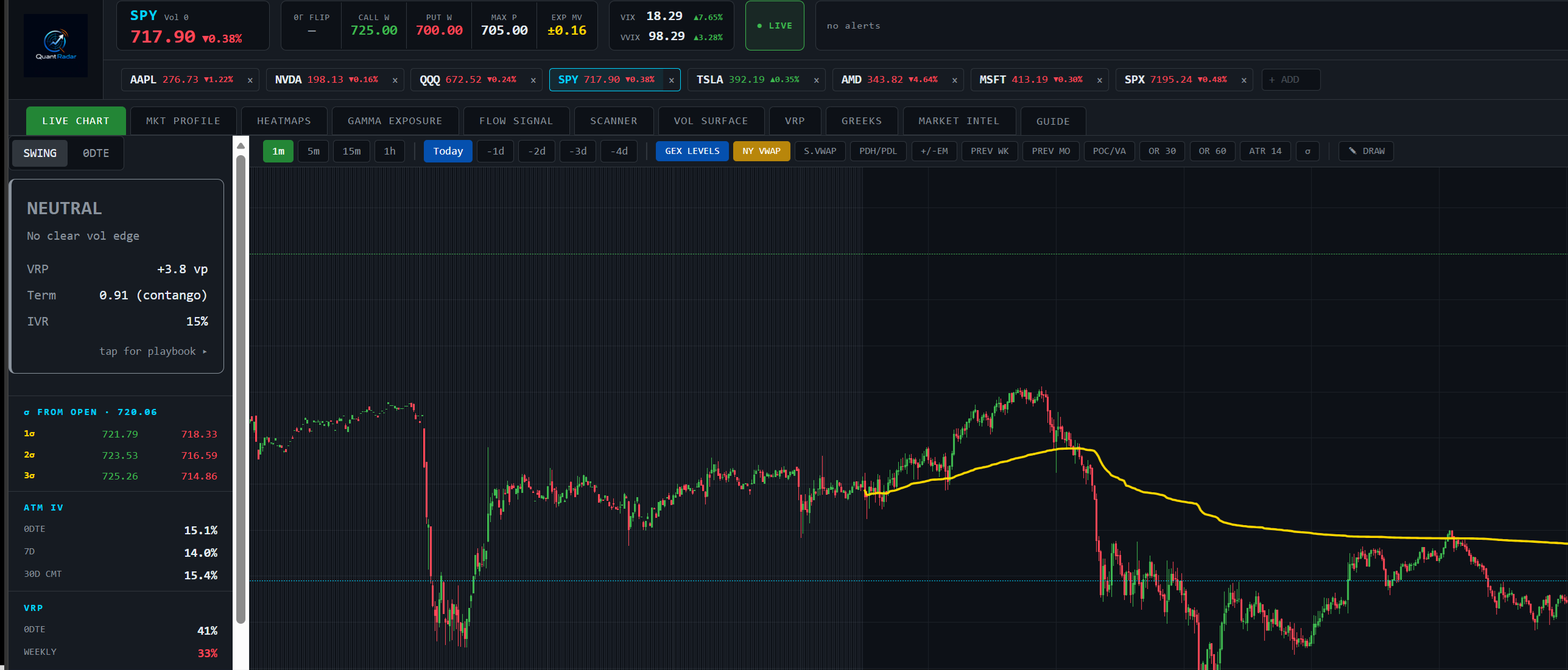Click the CALL W 725.00 value

coord(374,30)
